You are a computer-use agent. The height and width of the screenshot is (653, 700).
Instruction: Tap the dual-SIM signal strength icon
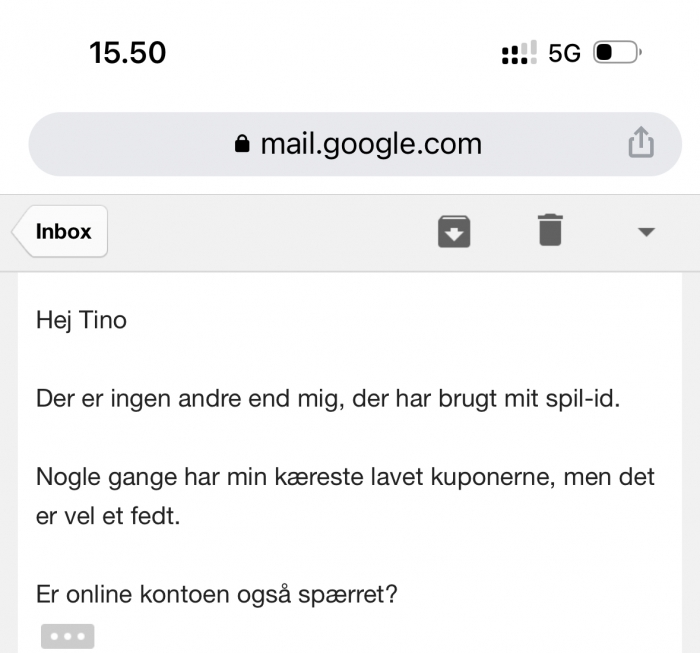click(x=519, y=53)
